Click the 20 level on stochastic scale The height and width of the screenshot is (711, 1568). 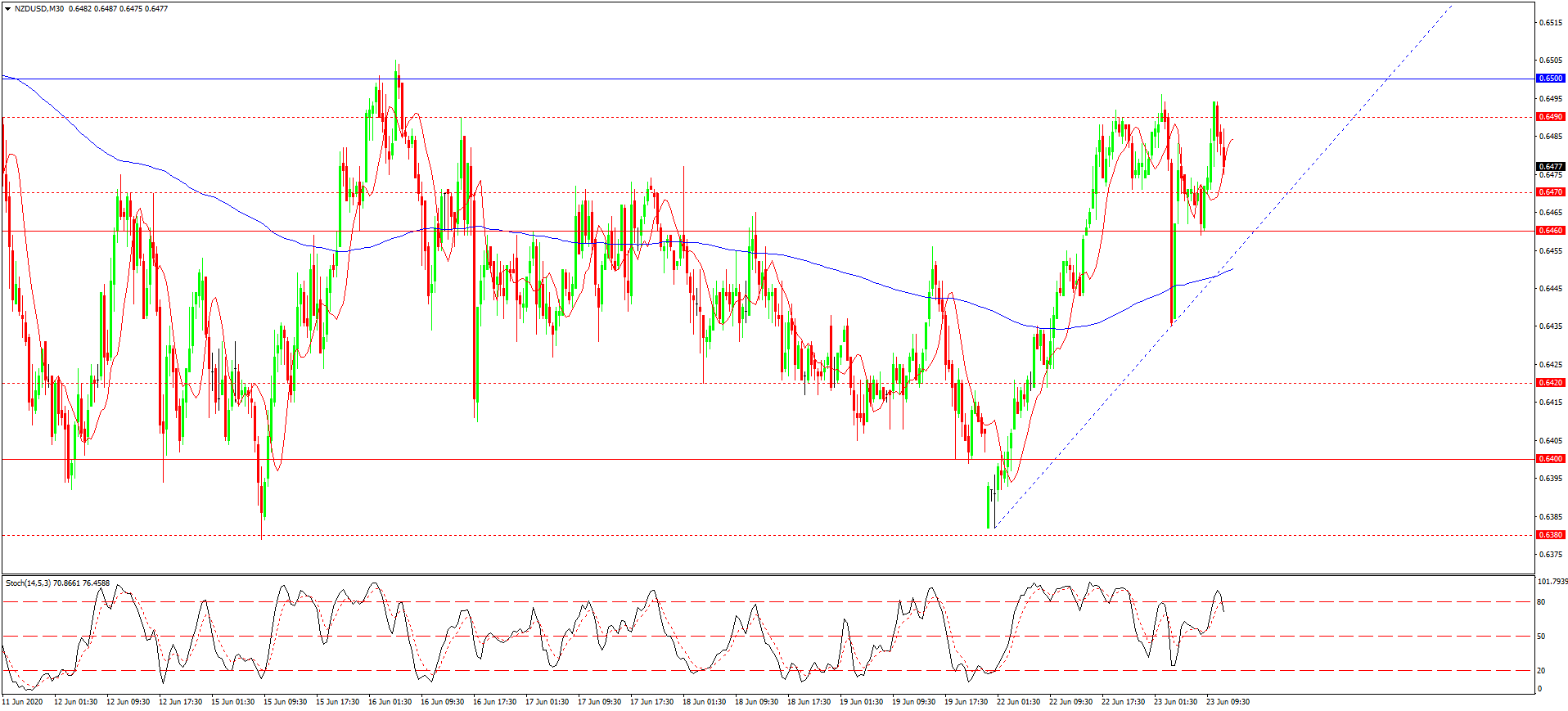pos(1541,671)
